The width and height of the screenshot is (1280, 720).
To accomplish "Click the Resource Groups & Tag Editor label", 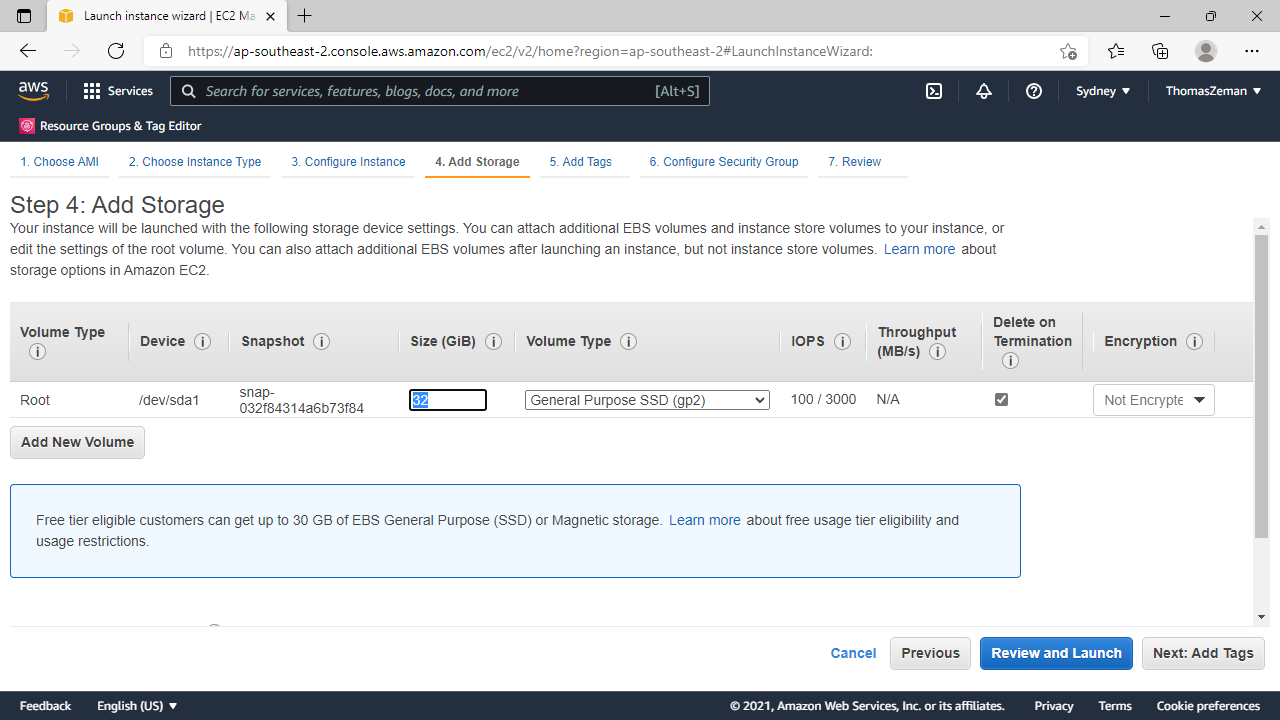I will [x=120, y=126].
